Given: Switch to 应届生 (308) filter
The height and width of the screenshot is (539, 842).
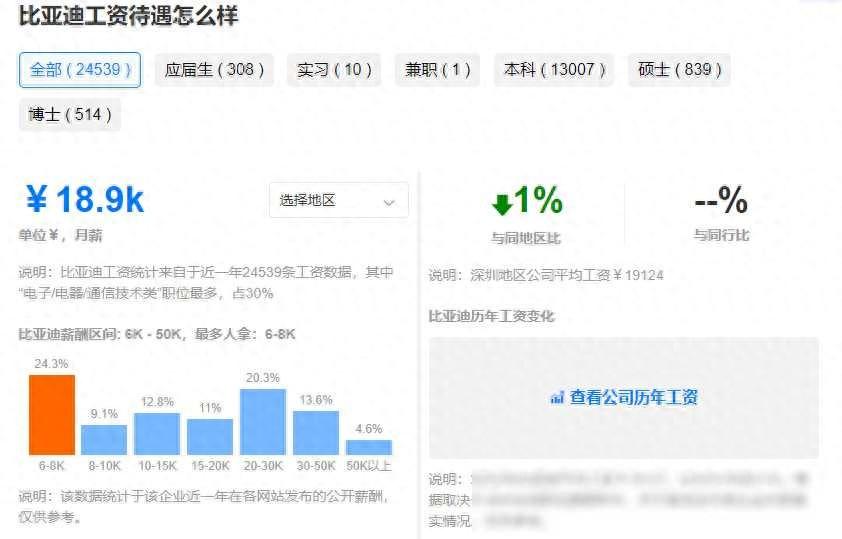Looking at the screenshot, I should click(214, 70).
